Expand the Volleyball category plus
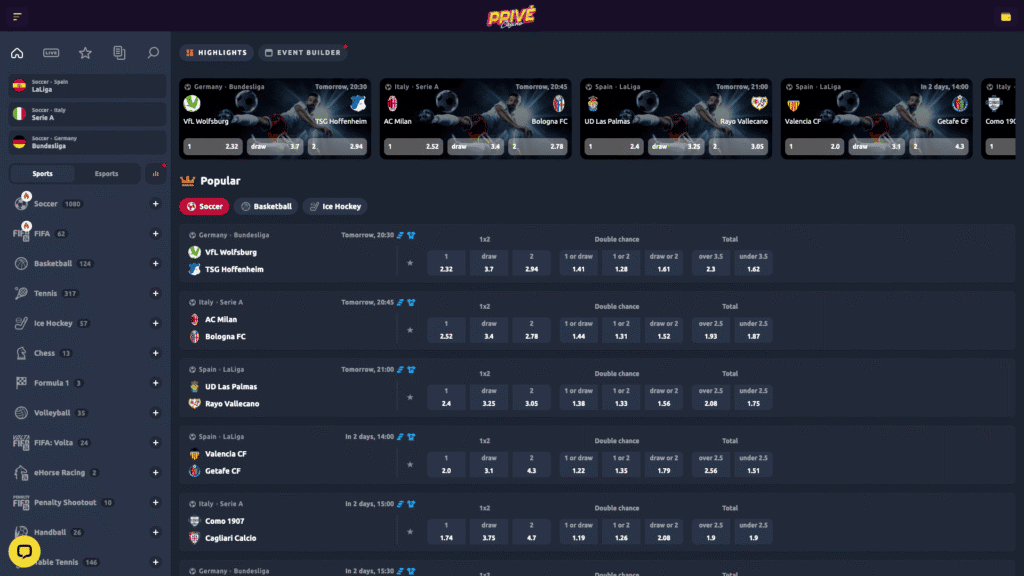 155,413
